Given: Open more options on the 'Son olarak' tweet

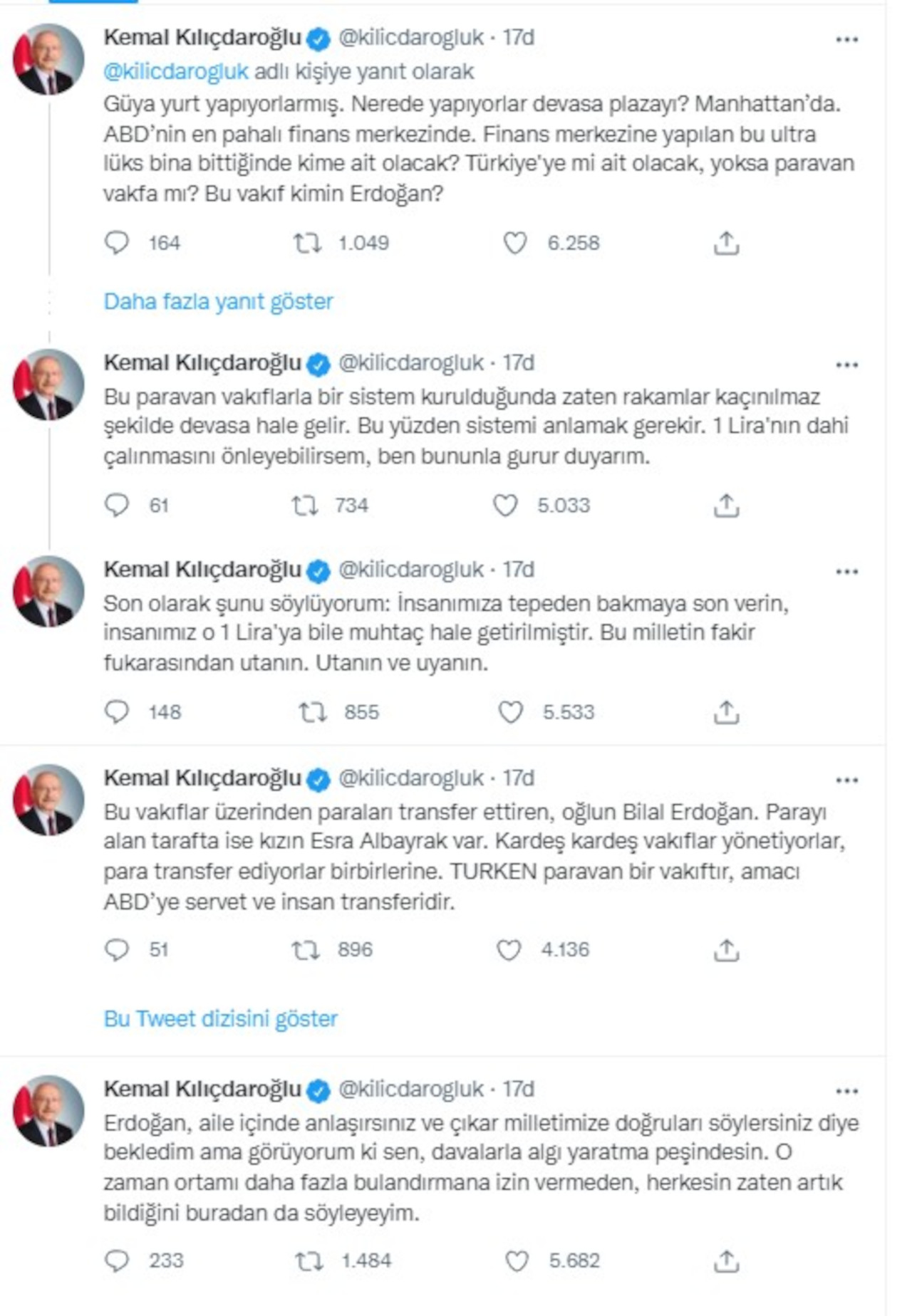Looking at the screenshot, I should tap(846, 572).
